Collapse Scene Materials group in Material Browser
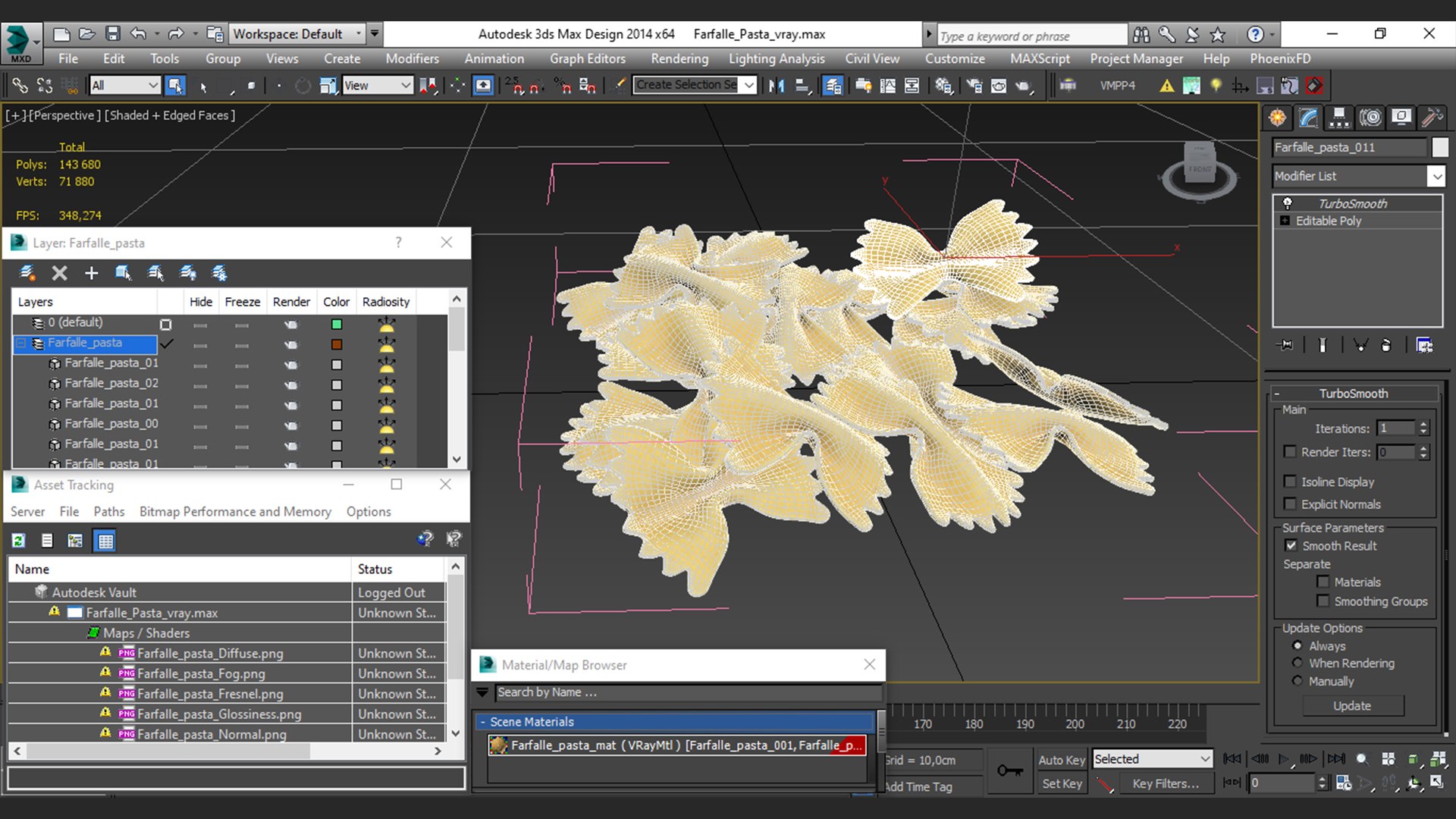The image size is (1456, 819). point(482,722)
